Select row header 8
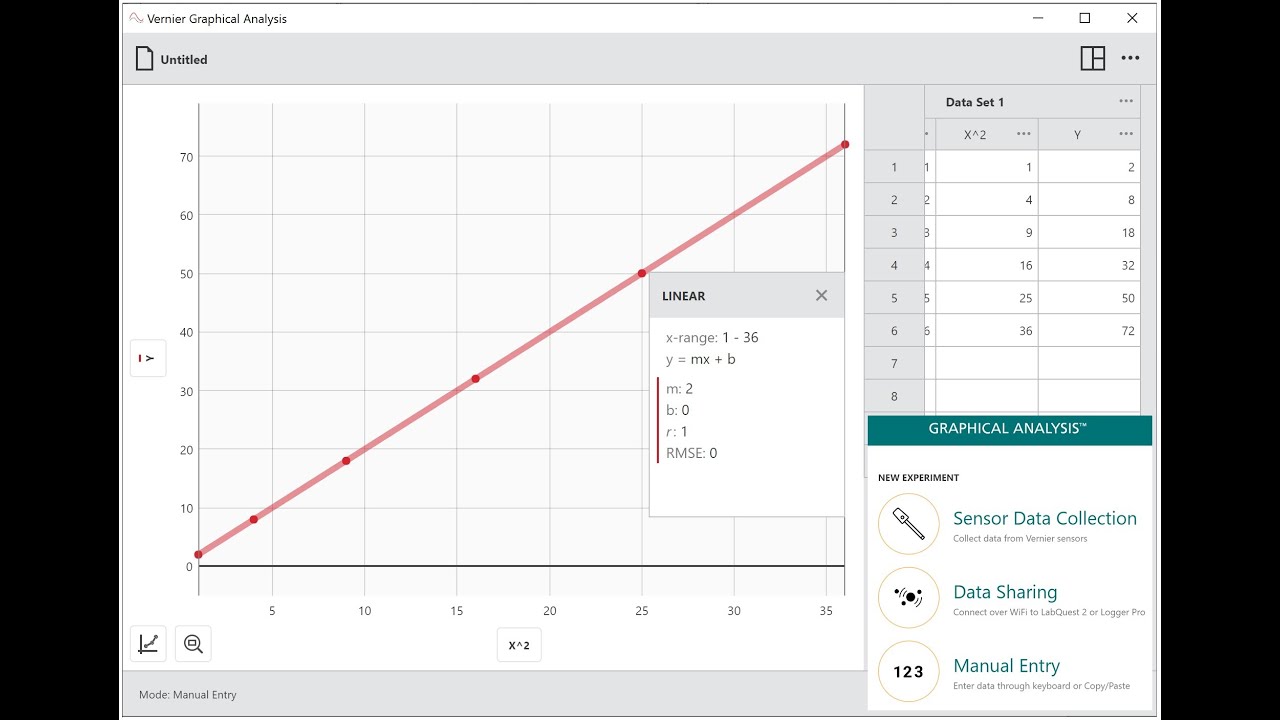 click(894, 396)
